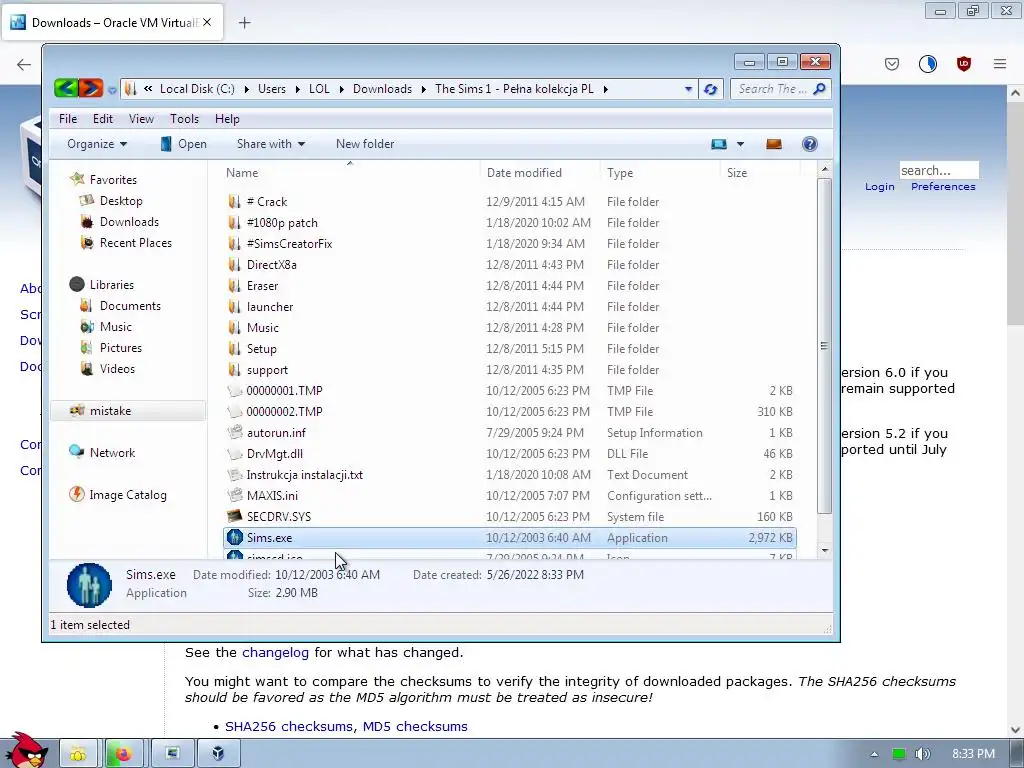
Task: Open the Help menu
Action: [x=227, y=119]
